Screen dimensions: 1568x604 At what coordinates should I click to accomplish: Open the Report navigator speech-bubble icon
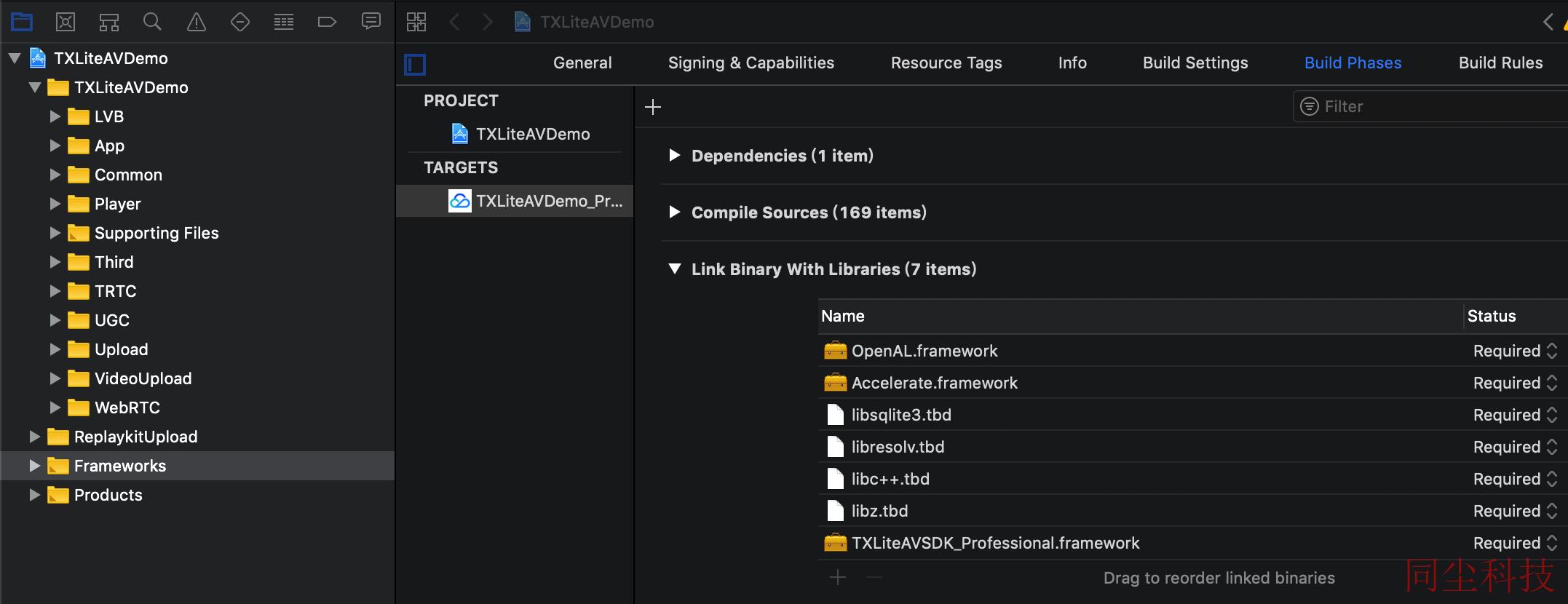tap(371, 22)
